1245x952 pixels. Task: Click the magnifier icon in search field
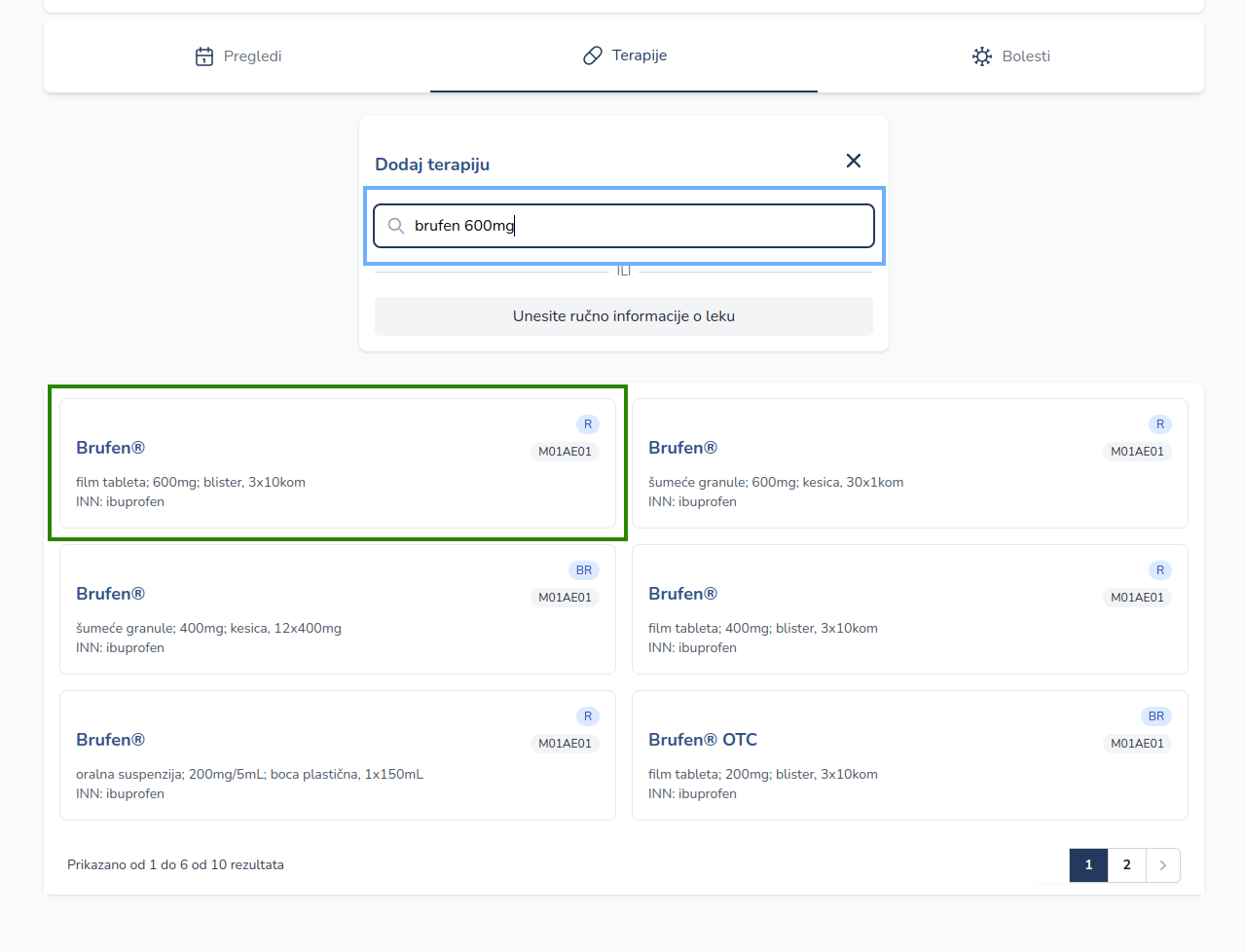click(396, 226)
